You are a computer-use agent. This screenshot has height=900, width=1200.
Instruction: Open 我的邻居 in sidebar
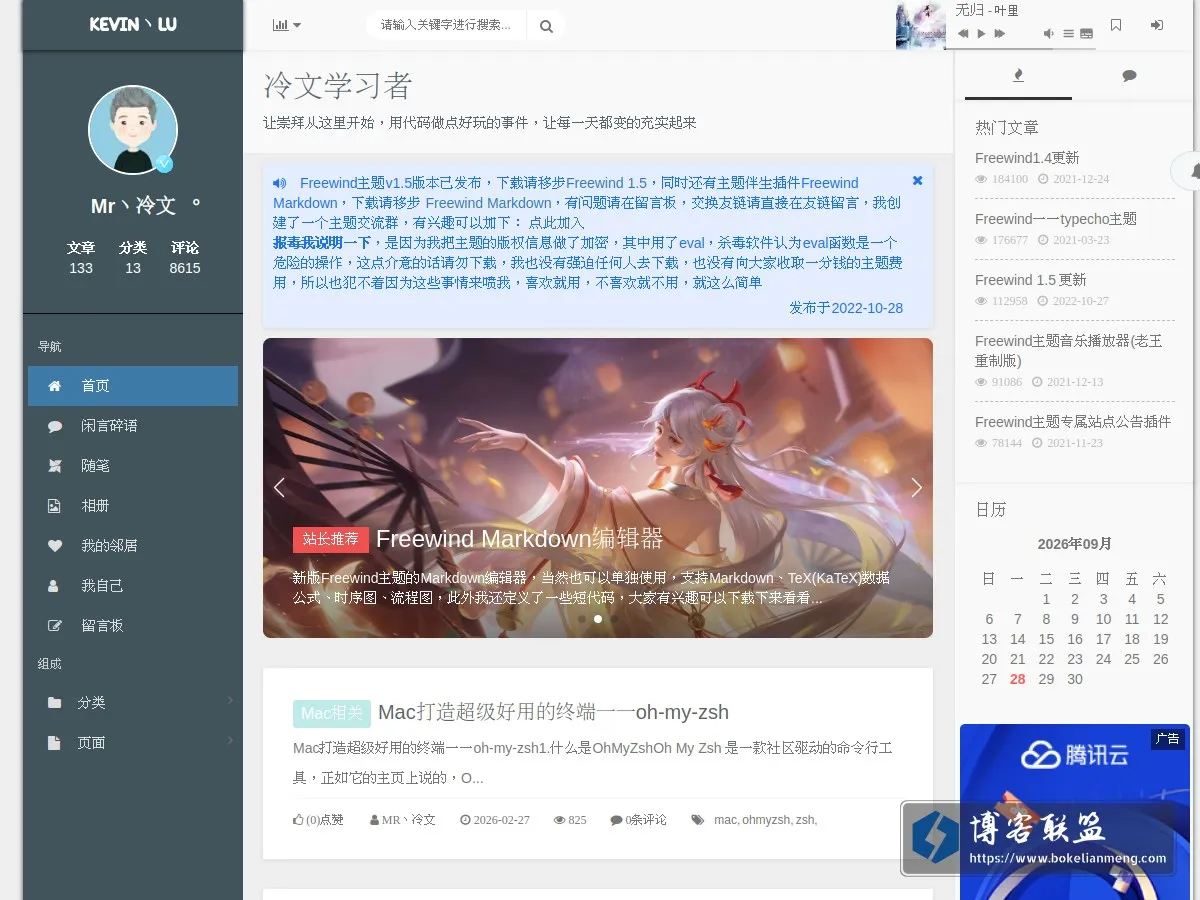(133, 546)
